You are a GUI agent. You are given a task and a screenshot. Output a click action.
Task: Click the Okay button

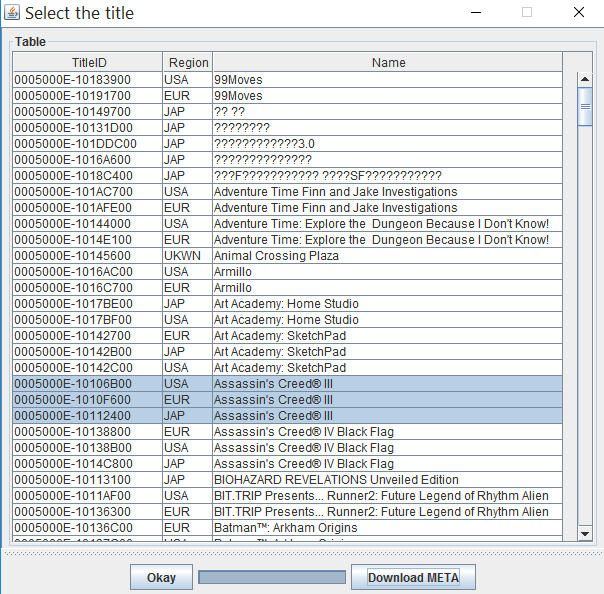click(x=161, y=577)
